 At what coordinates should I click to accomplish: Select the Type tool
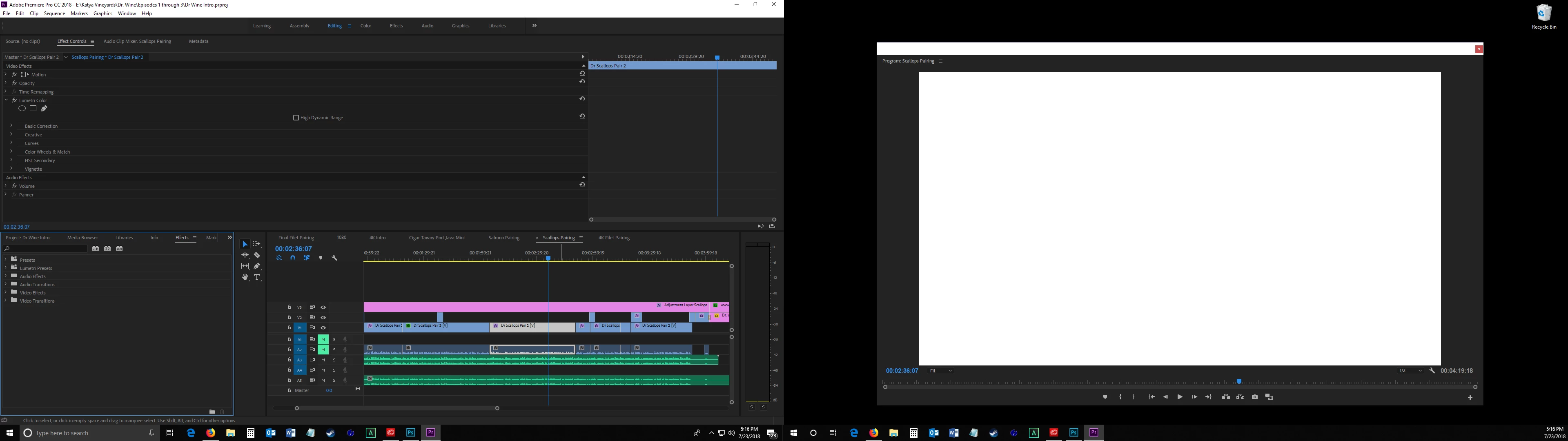(x=257, y=277)
